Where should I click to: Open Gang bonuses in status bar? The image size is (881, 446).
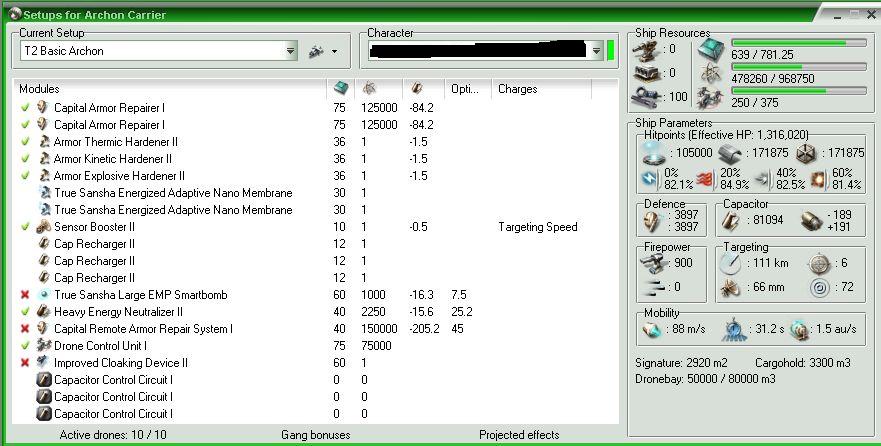(316, 435)
